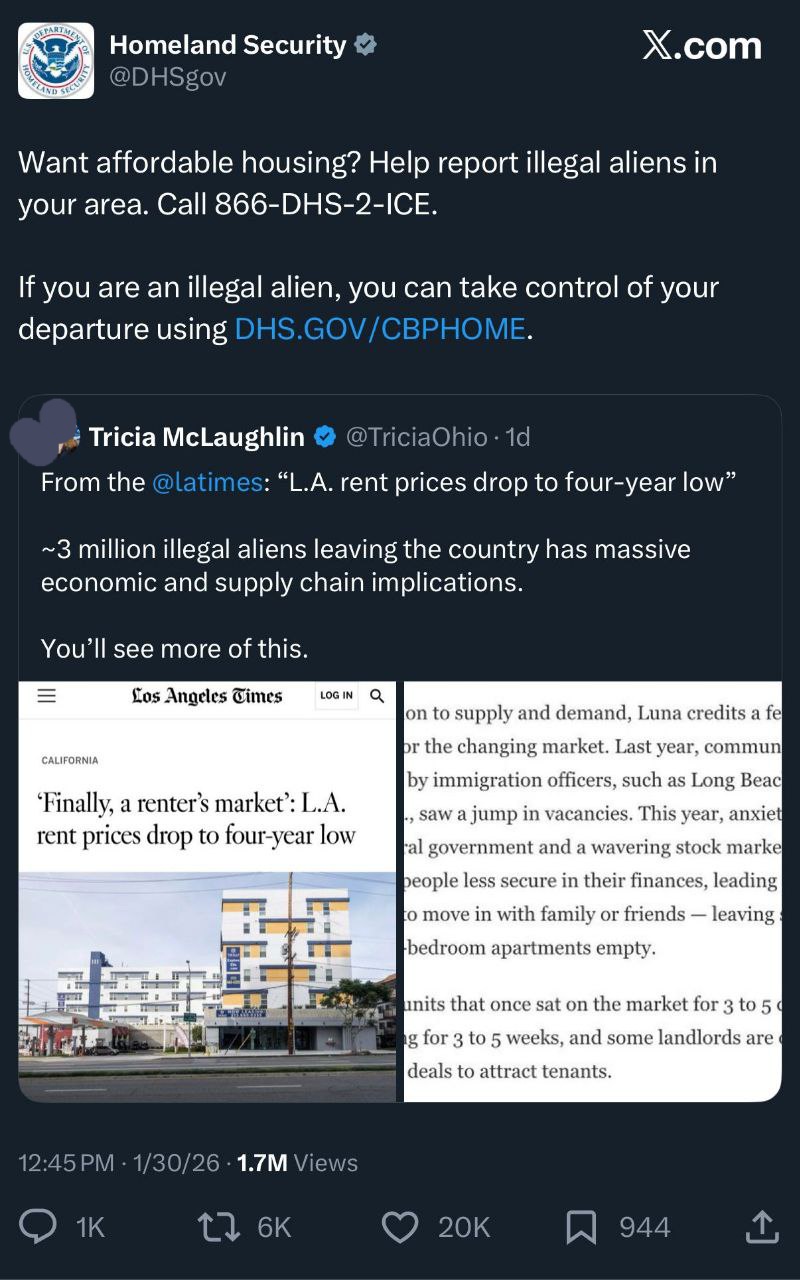
Task: Click the @DHSgov handle
Action: (168, 77)
